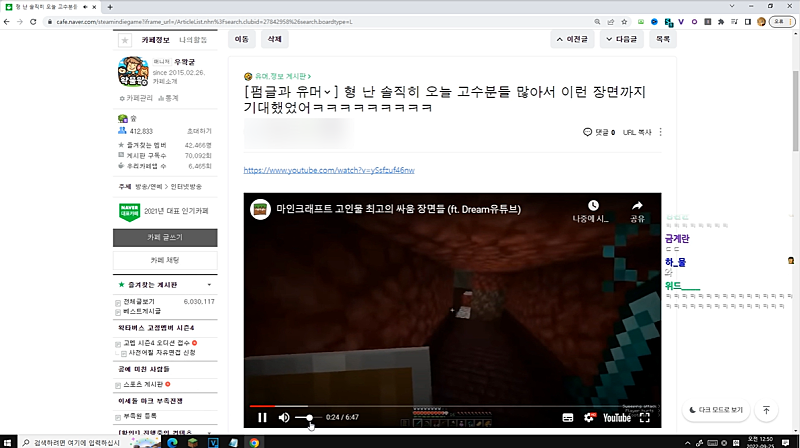Click the scroll-to-top arrow button
The height and width of the screenshot is (448, 800).
767,410
